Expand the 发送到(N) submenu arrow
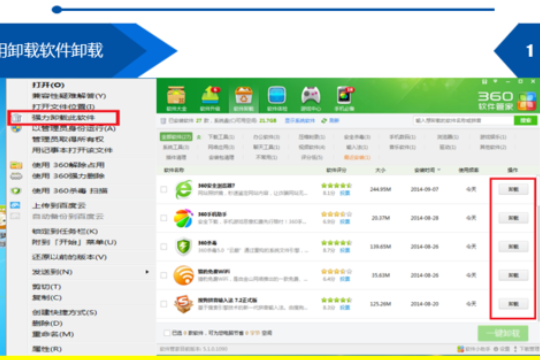 (x=147, y=272)
